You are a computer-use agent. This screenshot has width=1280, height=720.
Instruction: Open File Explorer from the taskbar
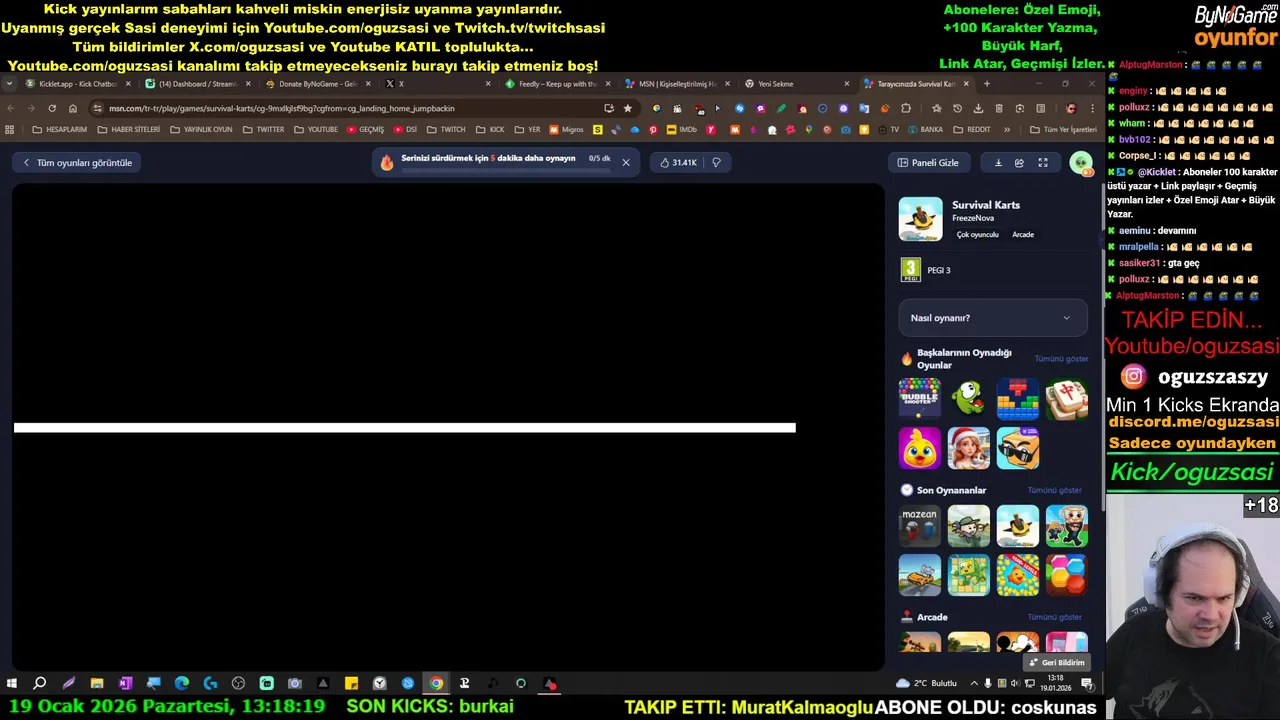coord(97,684)
